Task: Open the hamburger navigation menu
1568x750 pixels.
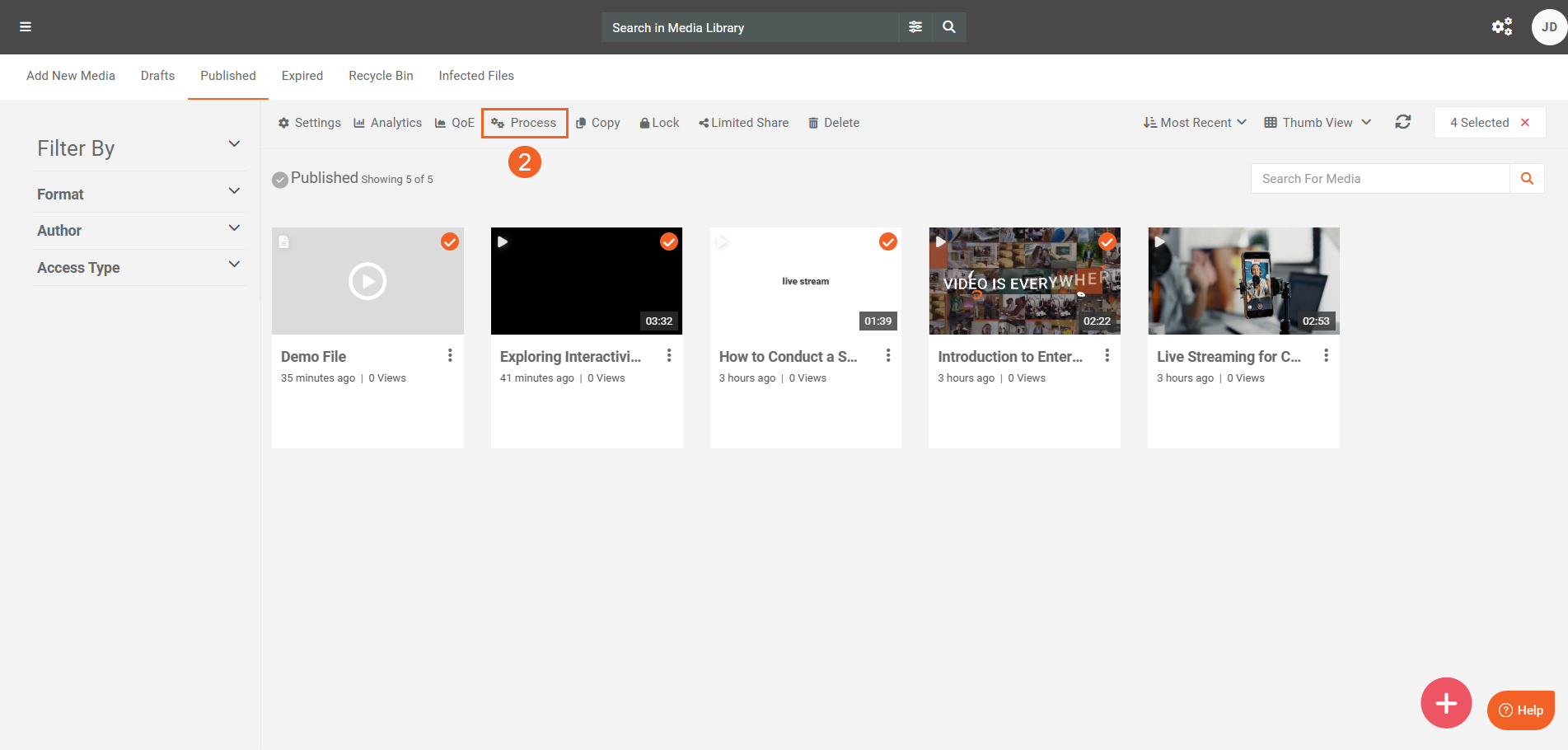Action: [26, 27]
